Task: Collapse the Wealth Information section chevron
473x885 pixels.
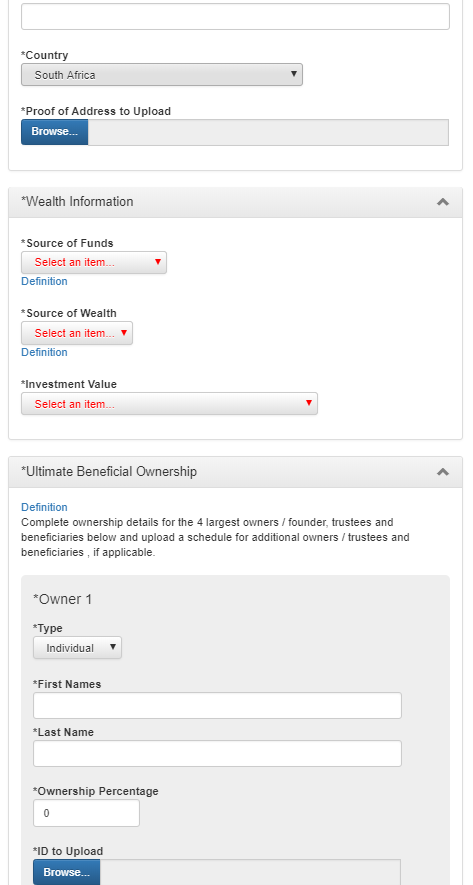Action: 443,202
